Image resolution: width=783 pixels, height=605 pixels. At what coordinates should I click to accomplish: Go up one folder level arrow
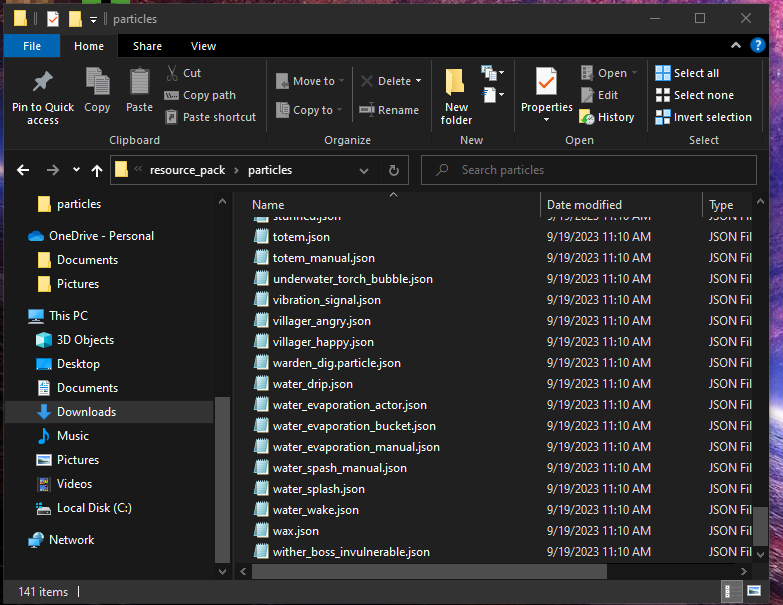click(x=97, y=171)
